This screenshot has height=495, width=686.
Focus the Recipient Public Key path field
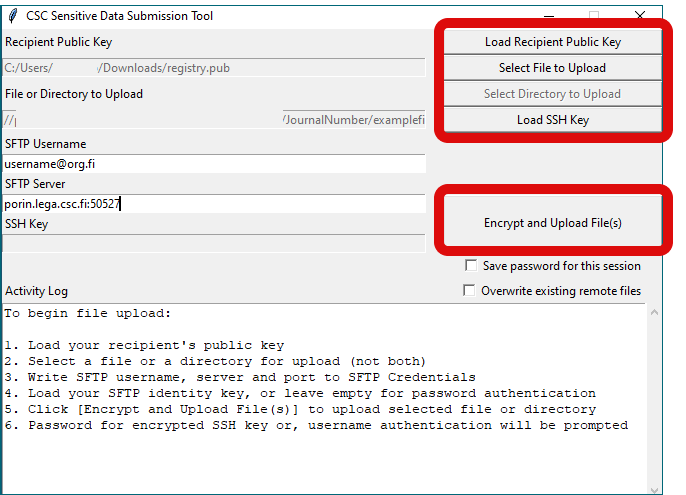[214, 68]
